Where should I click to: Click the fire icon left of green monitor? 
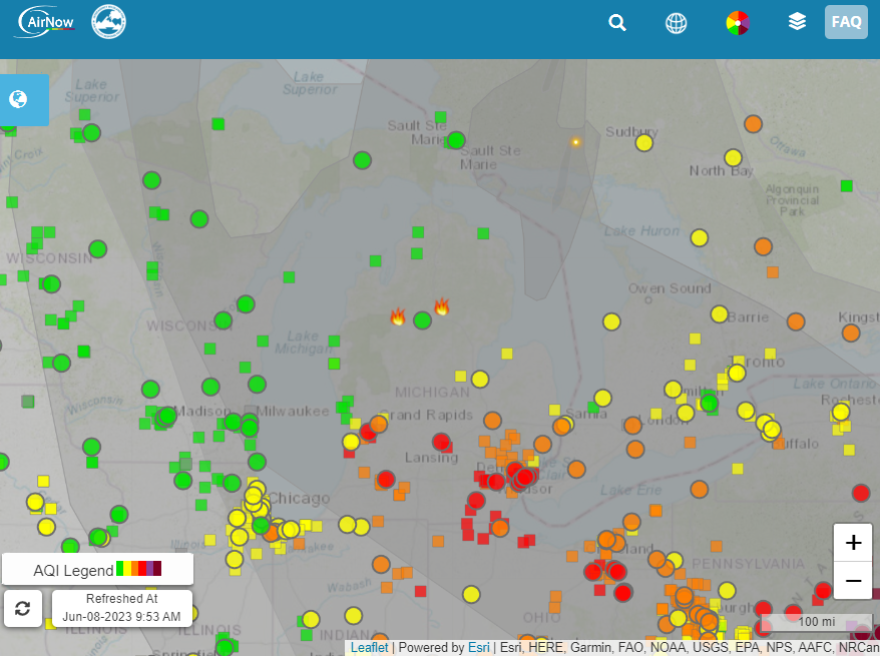(398, 316)
